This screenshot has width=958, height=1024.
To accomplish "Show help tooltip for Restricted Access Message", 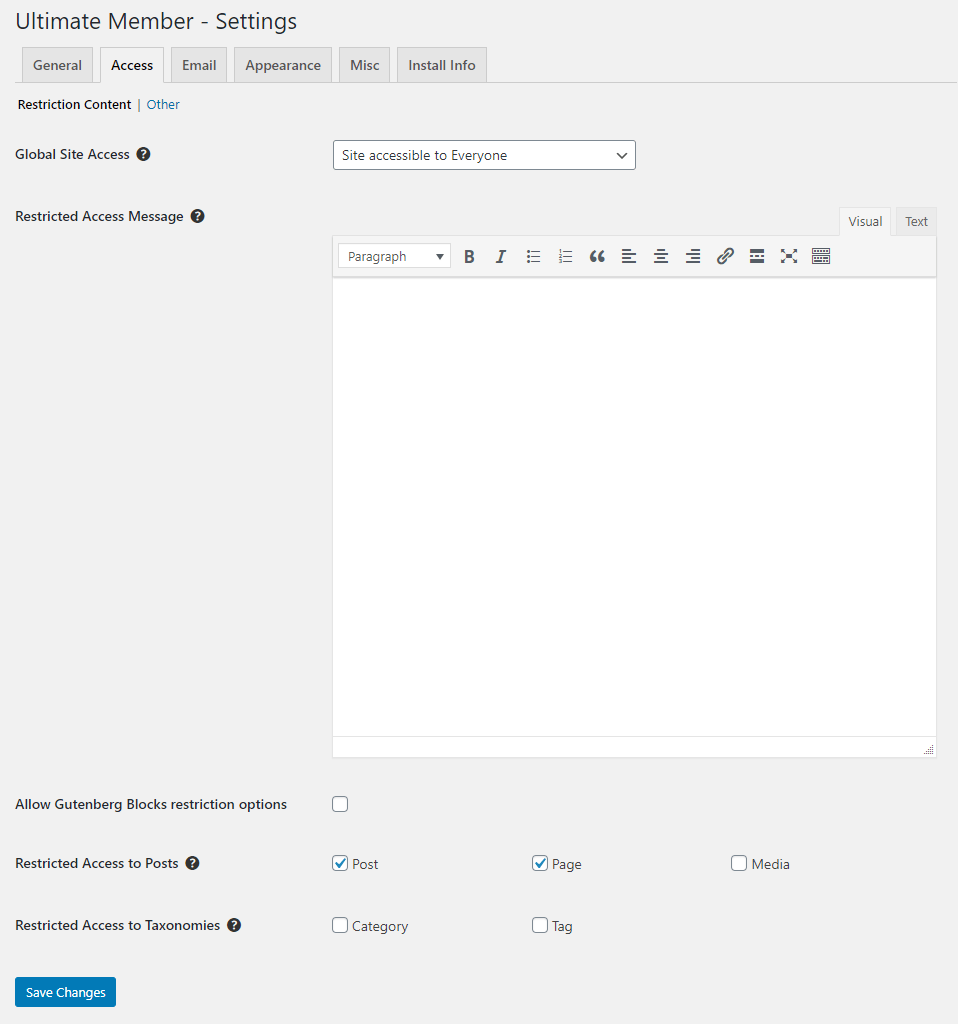I will [197, 216].
